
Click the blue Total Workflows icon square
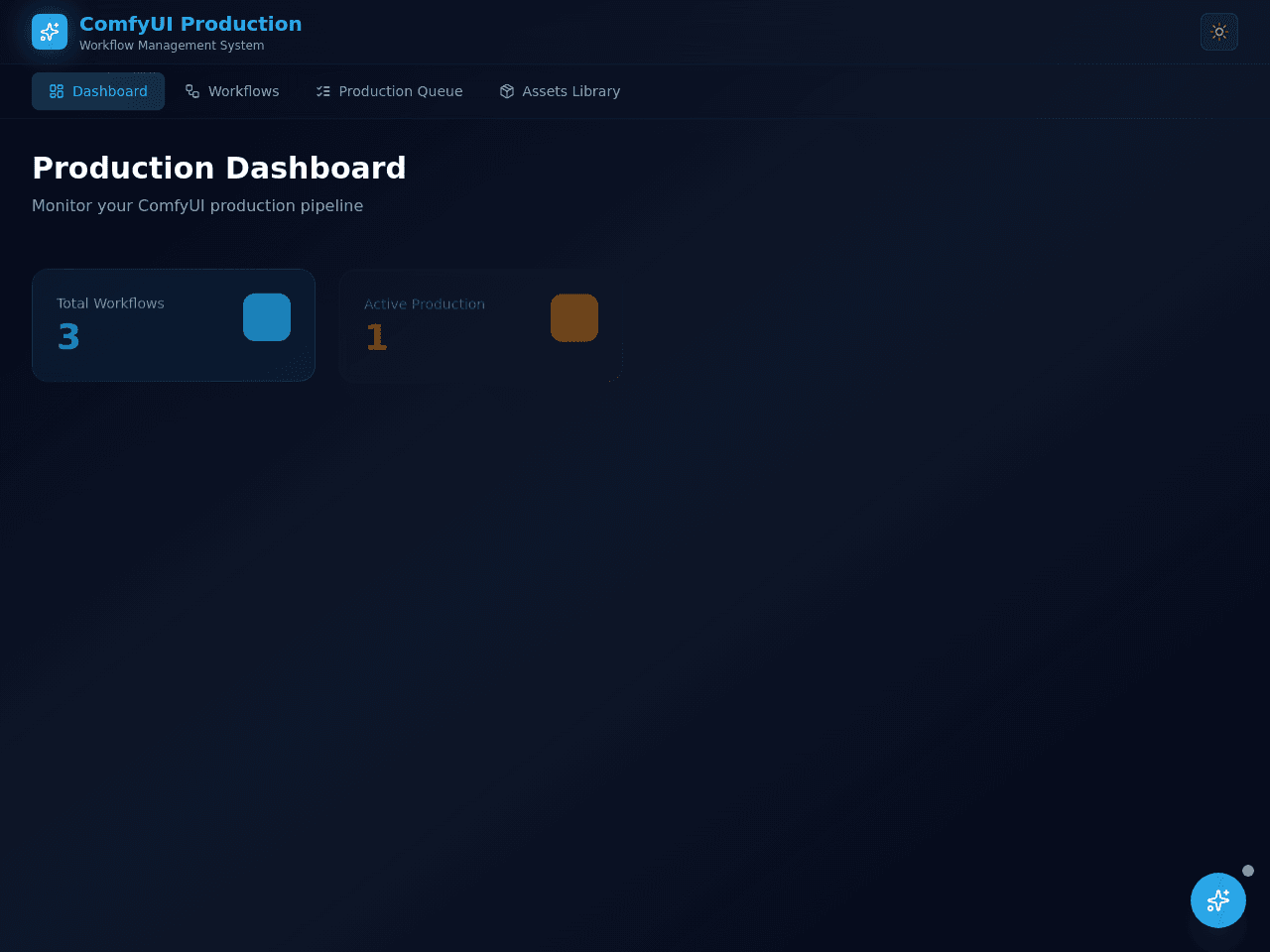click(x=267, y=317)
